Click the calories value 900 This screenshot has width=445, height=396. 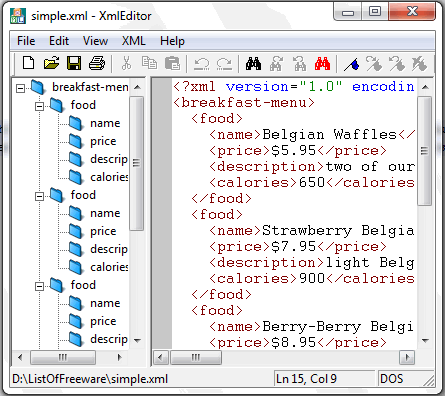click(x=312, y=279)
